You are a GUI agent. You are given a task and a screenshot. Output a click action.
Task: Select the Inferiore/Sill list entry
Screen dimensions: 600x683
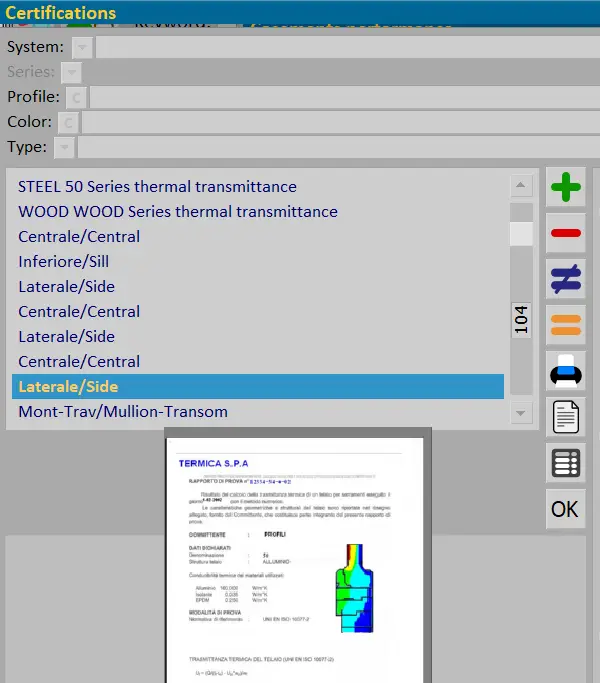64,262
